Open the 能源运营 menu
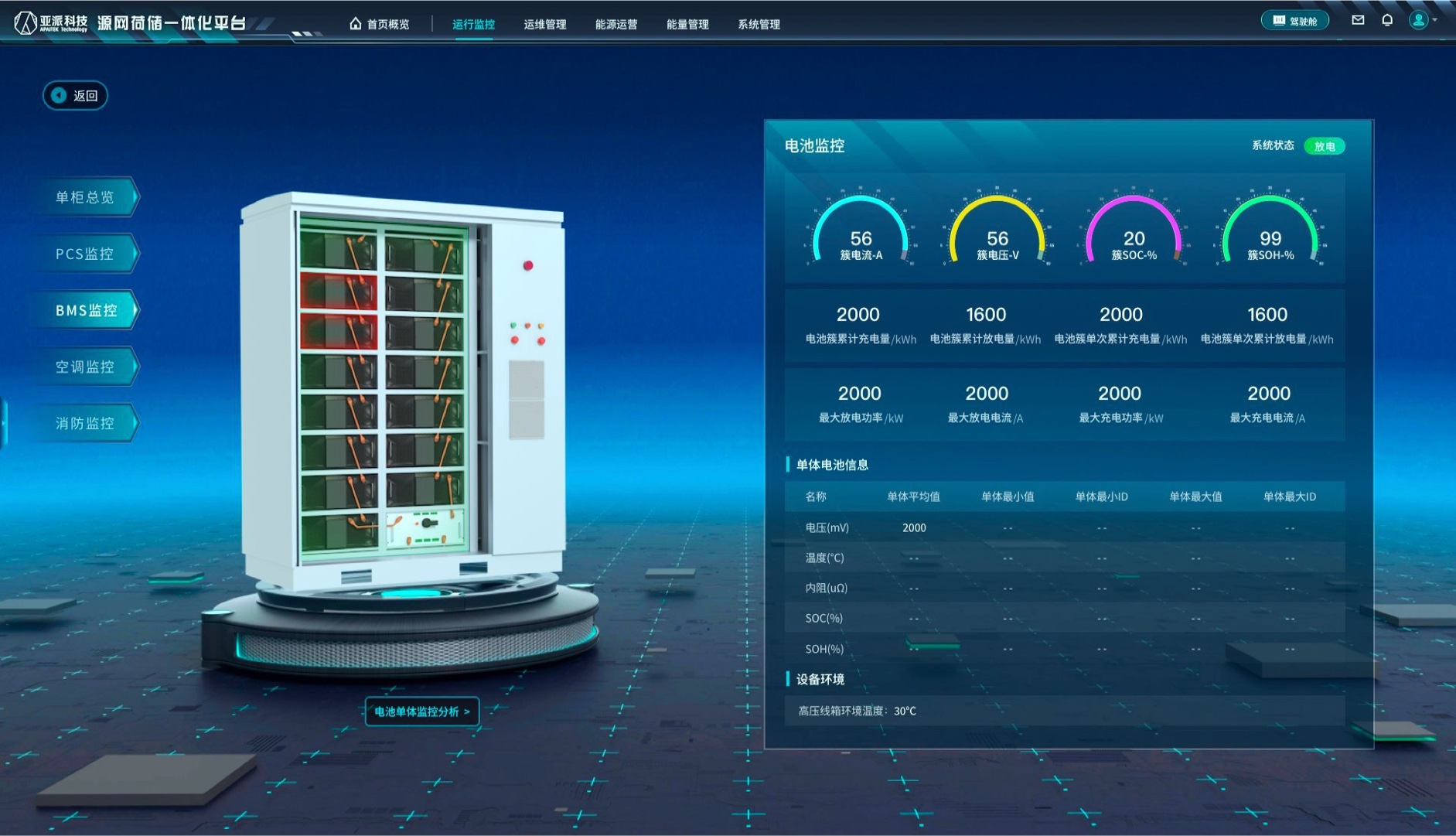This screenshot has width=1456, height=836. [x=616, y=24]
